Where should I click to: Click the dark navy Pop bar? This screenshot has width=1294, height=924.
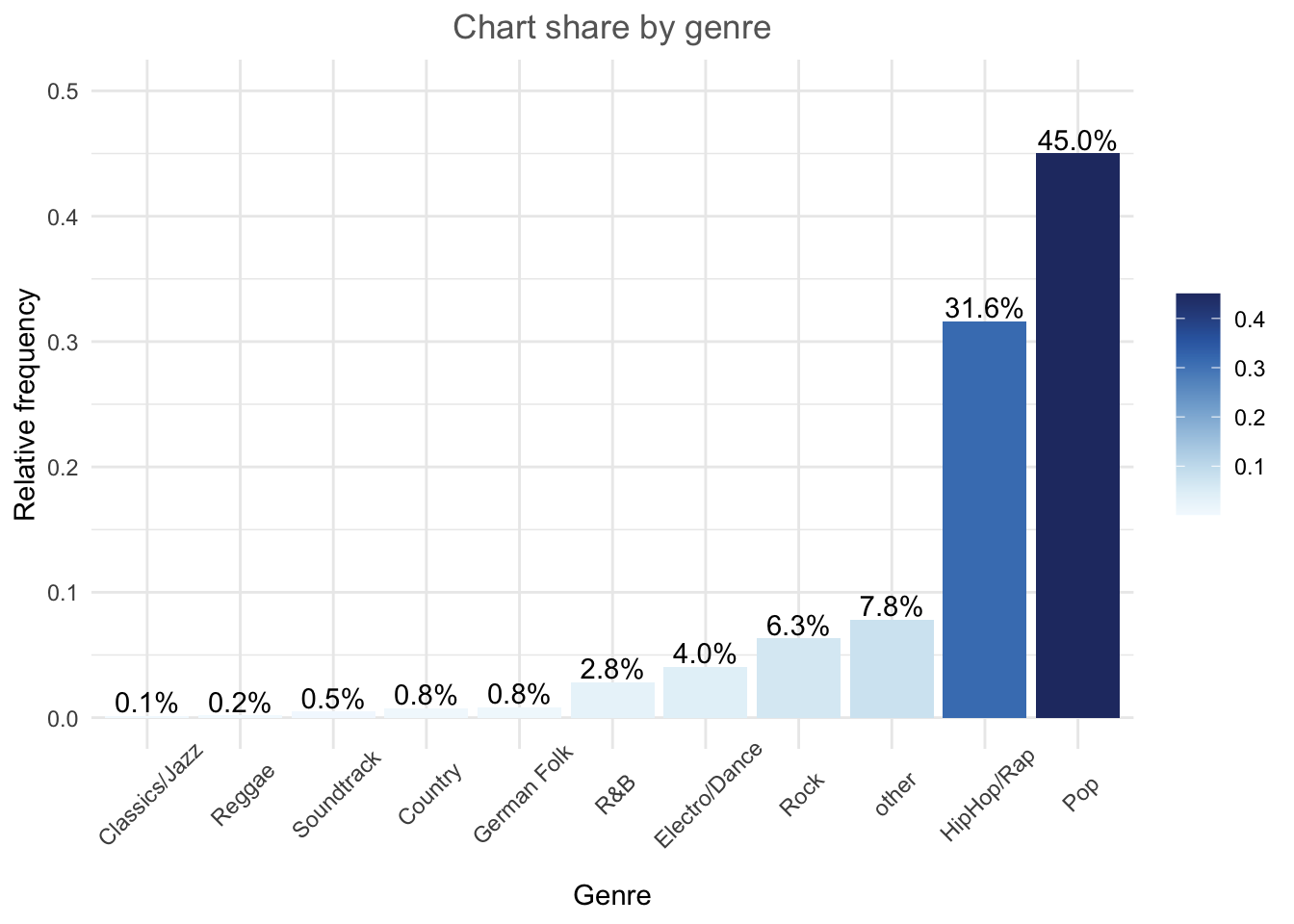(x=1077, y=435)
